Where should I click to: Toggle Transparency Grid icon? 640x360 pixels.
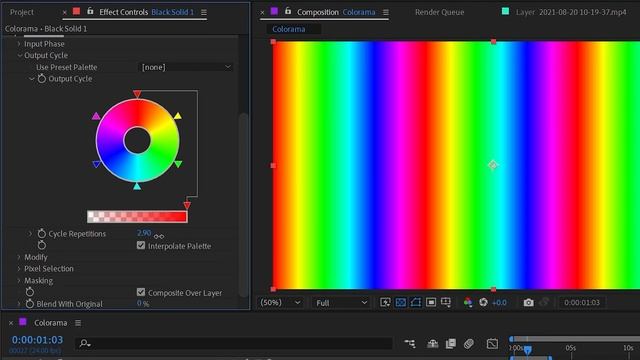point(400,302)
